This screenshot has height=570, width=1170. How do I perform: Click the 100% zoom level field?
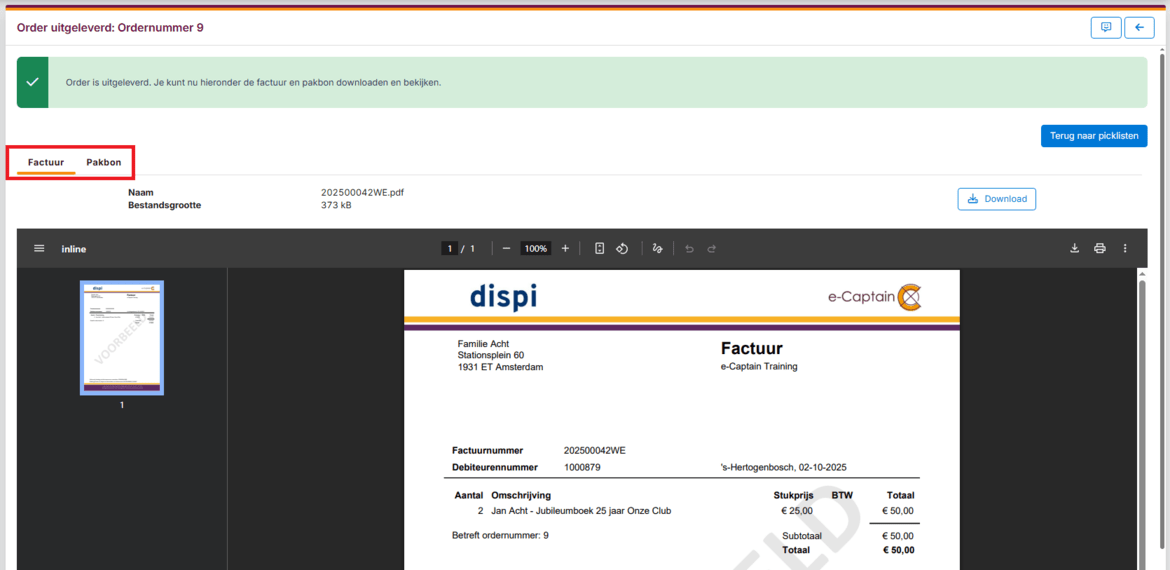(536, 249)
